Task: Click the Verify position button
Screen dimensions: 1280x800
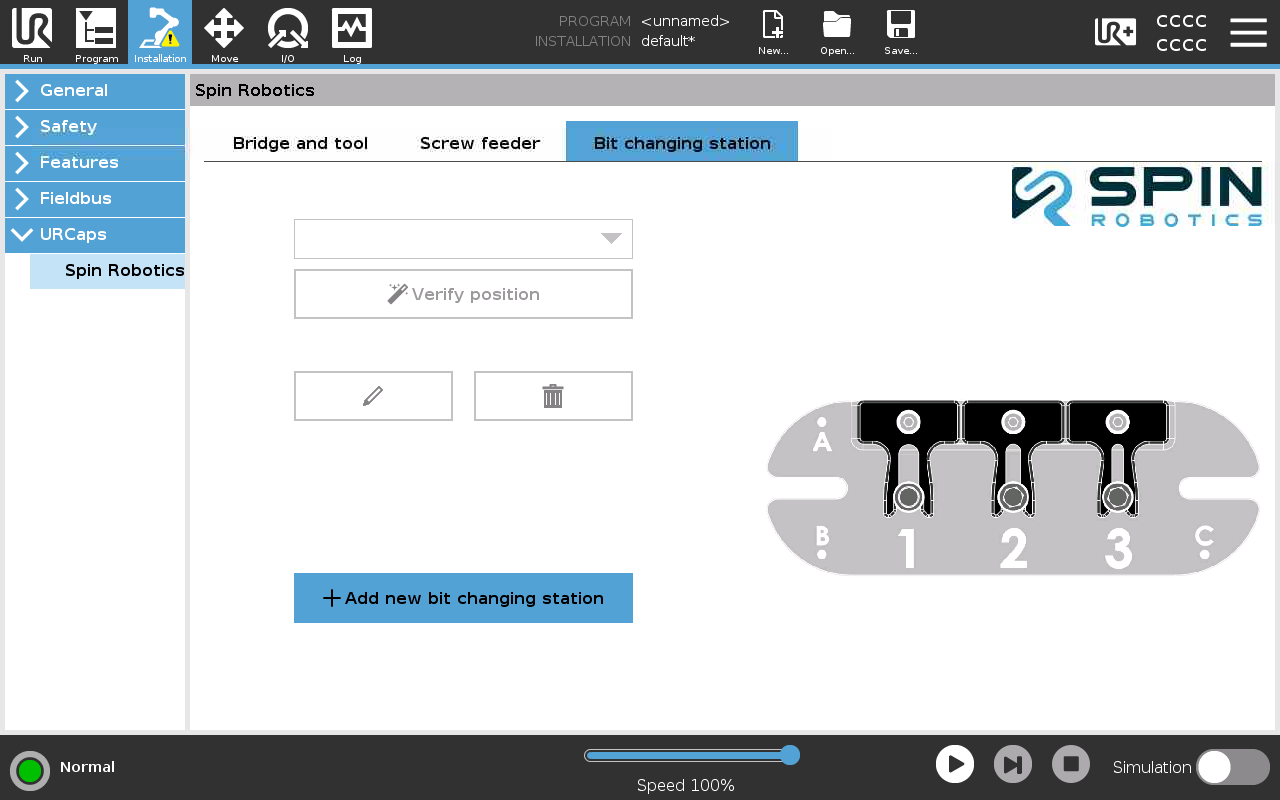Action: pos(463,294)
